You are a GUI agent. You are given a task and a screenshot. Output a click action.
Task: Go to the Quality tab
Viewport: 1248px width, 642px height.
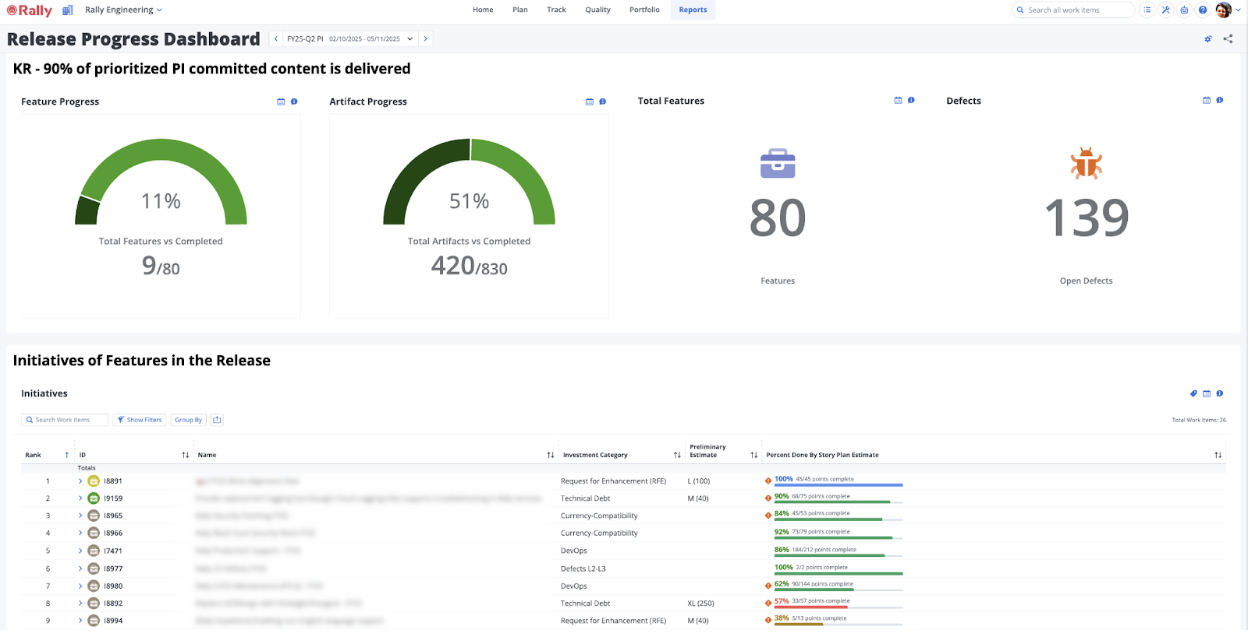pos(598,10)
